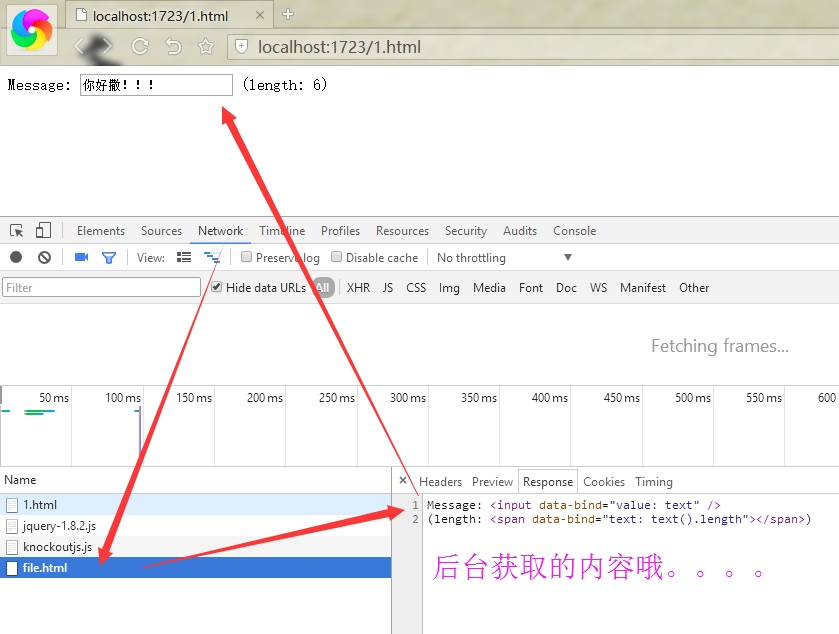Select the knockoutjs.js request row

[x=195, y=547]
